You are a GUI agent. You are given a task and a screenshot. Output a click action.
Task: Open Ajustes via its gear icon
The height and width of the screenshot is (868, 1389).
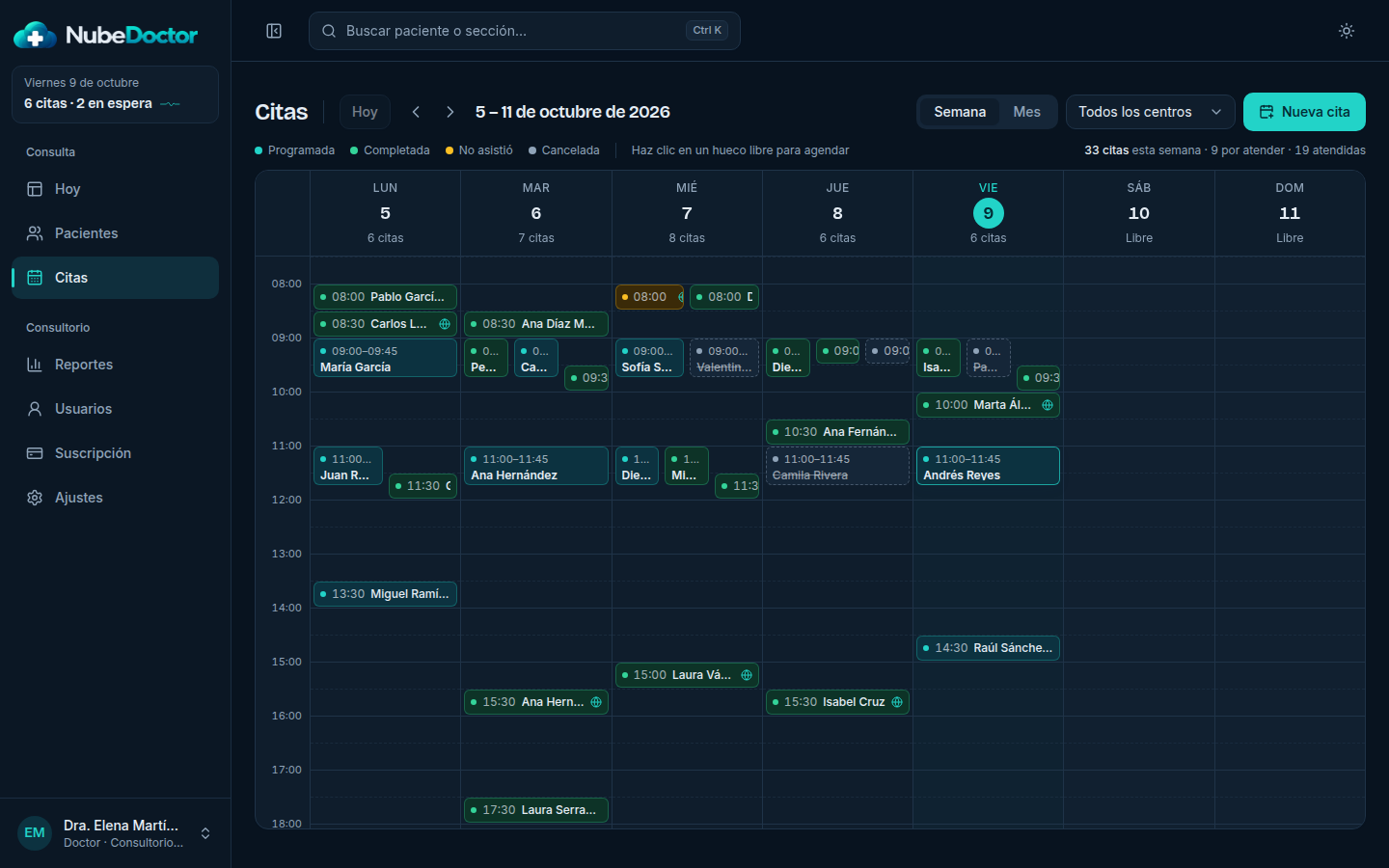tap(35, 498)
